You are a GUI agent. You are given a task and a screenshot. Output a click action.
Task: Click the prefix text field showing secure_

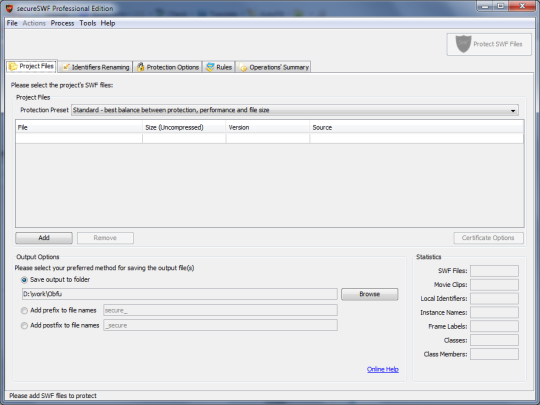point(220,310)
